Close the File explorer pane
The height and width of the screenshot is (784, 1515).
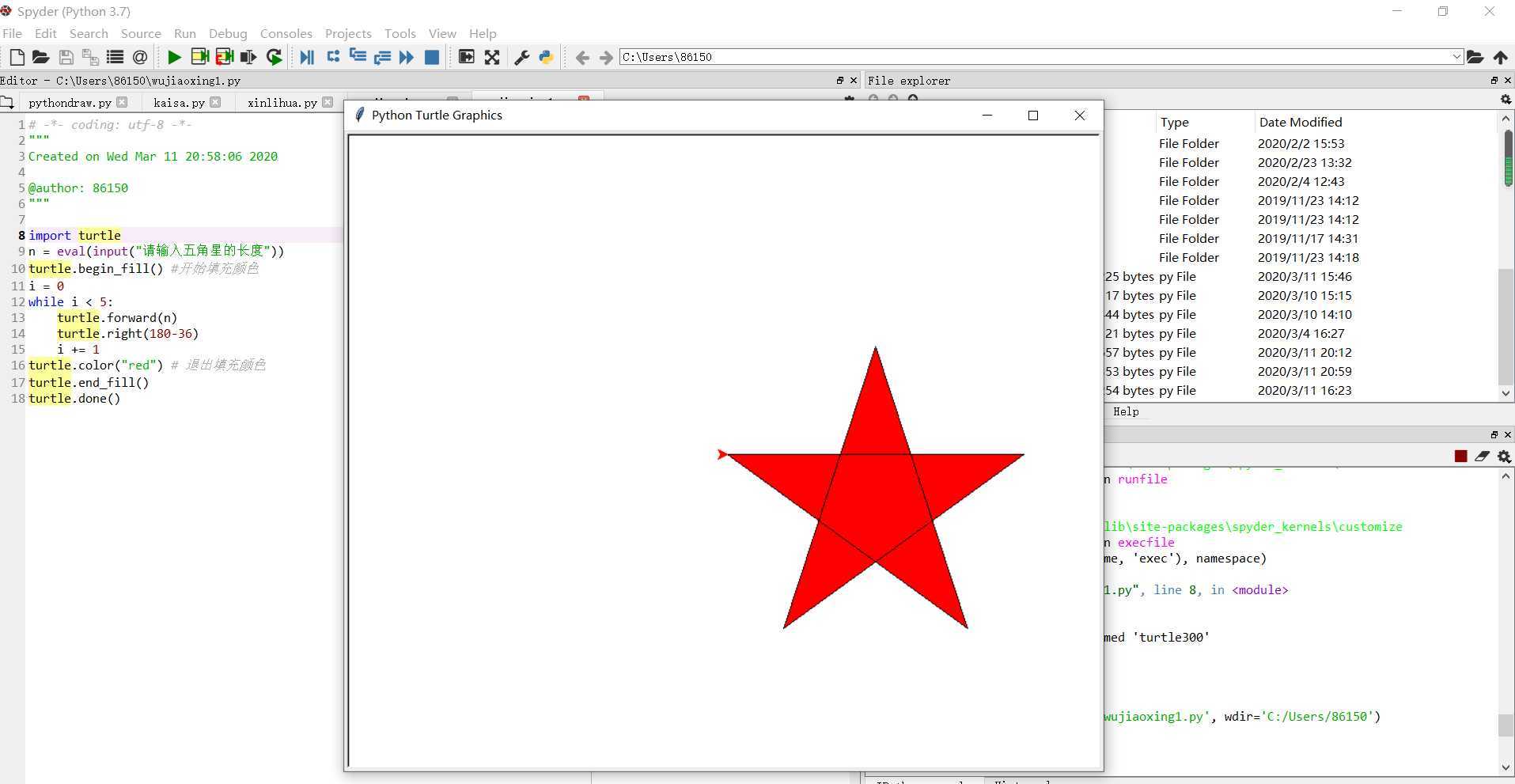(x=1507, y=81)
